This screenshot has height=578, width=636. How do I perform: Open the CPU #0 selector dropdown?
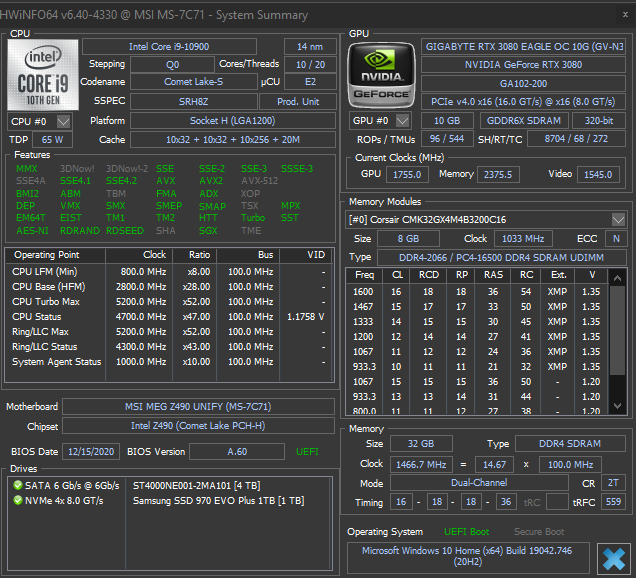(64, 121)
